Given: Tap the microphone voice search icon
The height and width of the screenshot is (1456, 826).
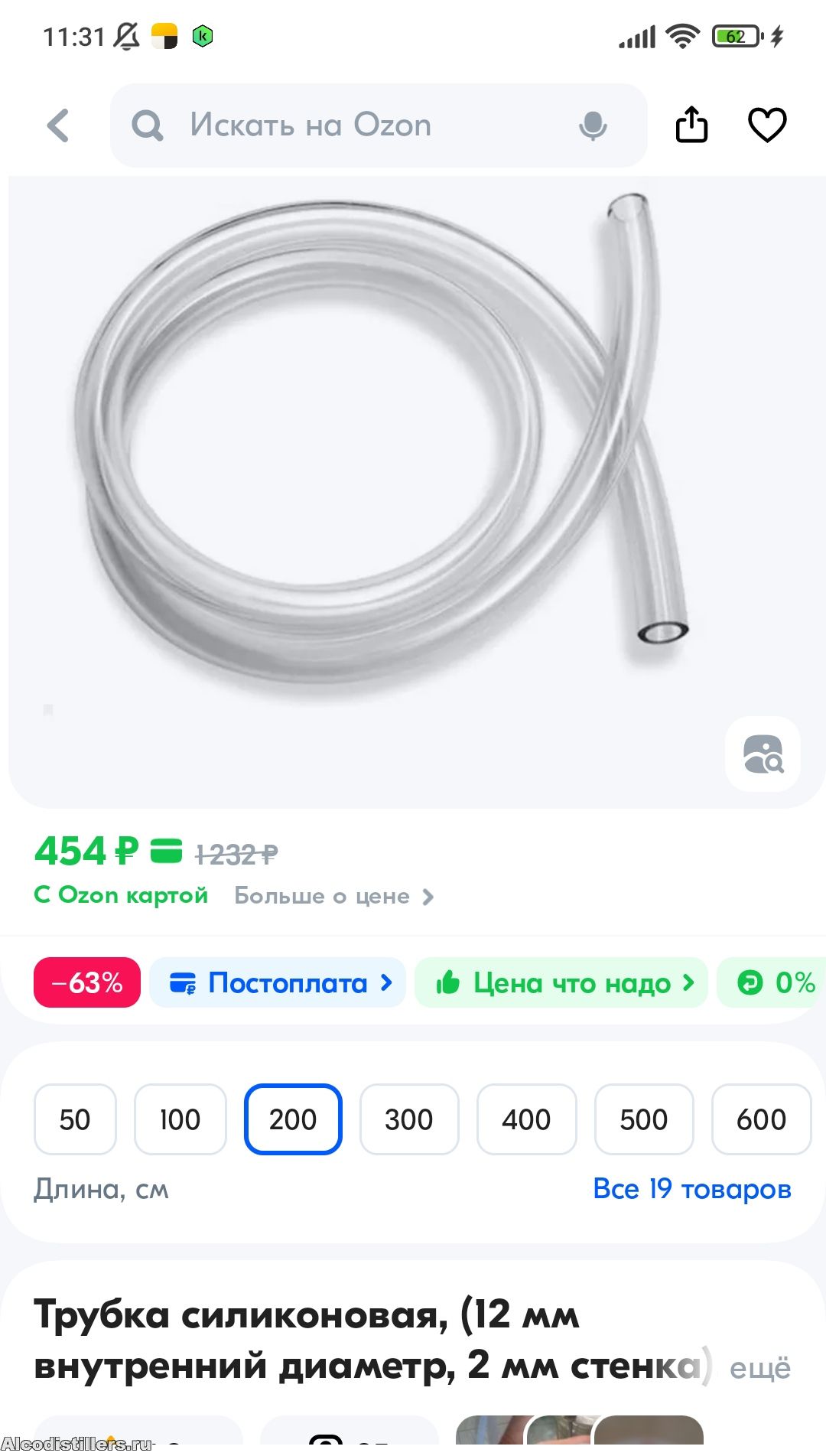Looking at the screenshot, I should tap(593, 125).
